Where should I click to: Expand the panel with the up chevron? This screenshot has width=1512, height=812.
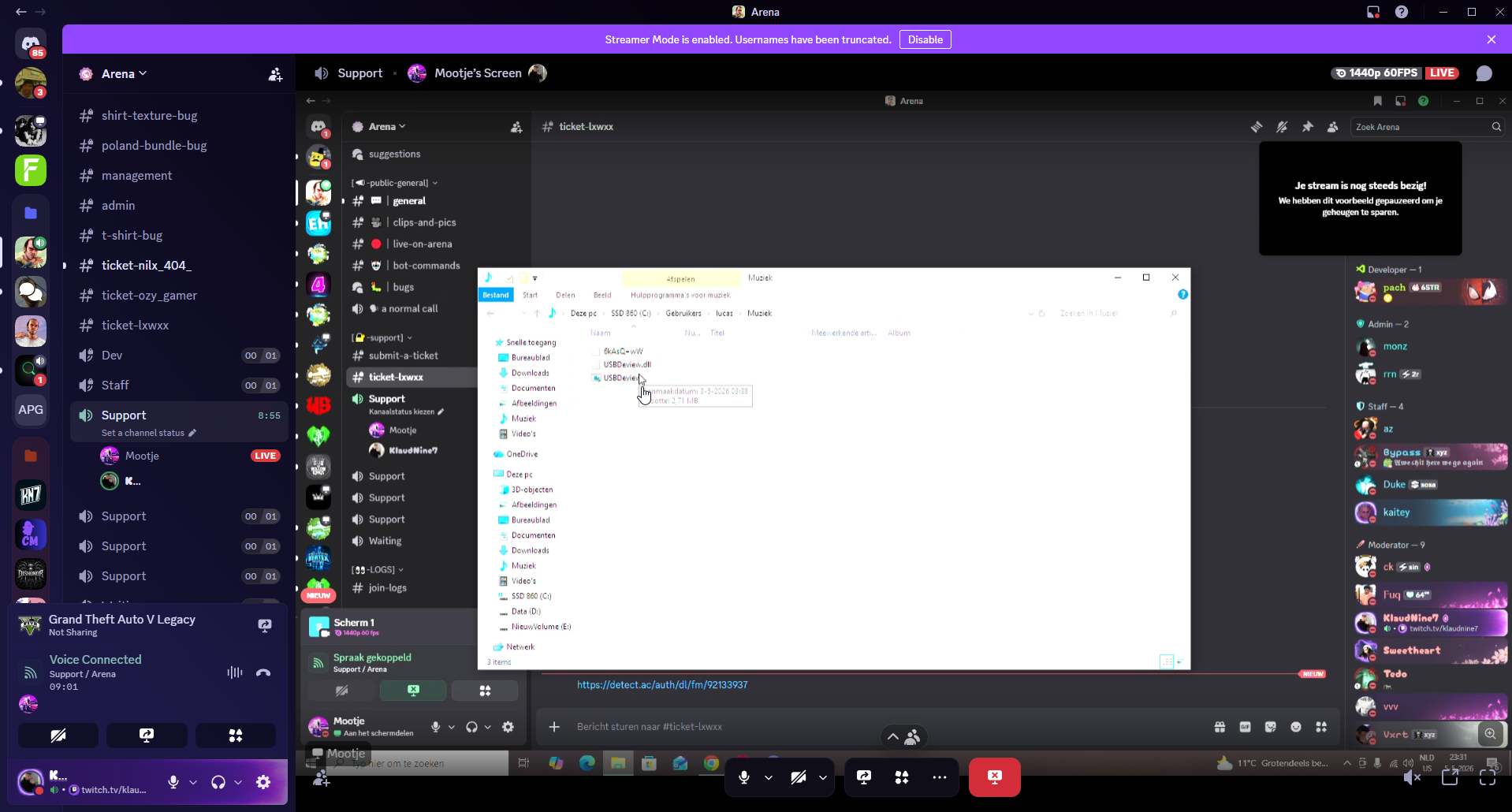coord(892,736)
